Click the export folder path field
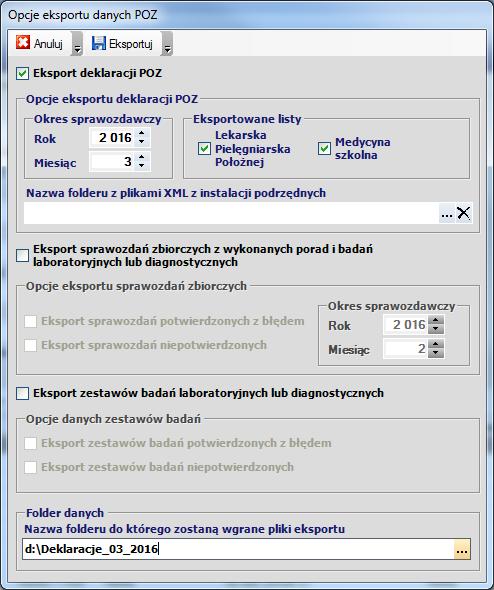This screenshot has width=494, height=590. click(238, 549)
